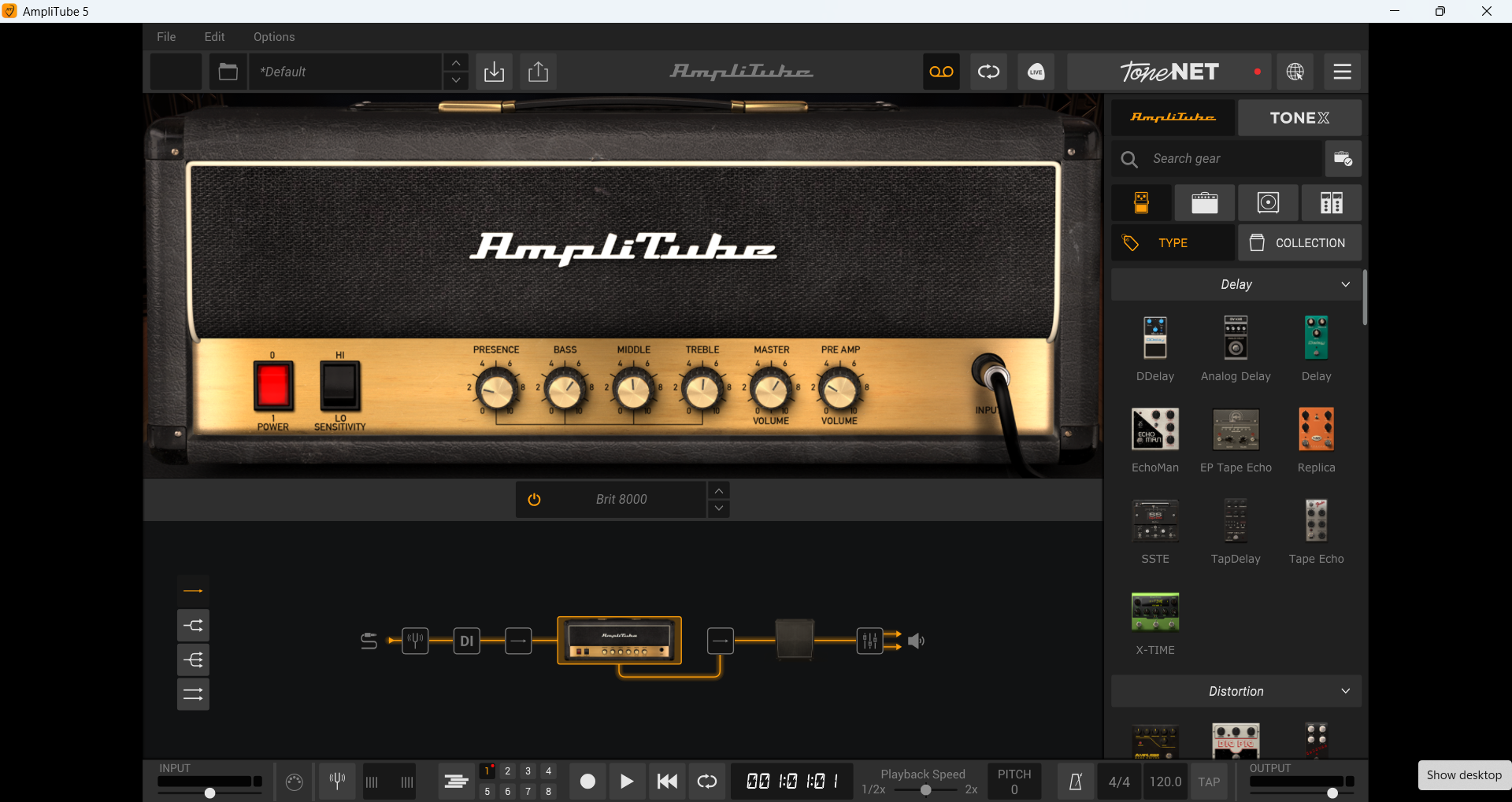Click the tuner block in signal chain

pos(416,641)
